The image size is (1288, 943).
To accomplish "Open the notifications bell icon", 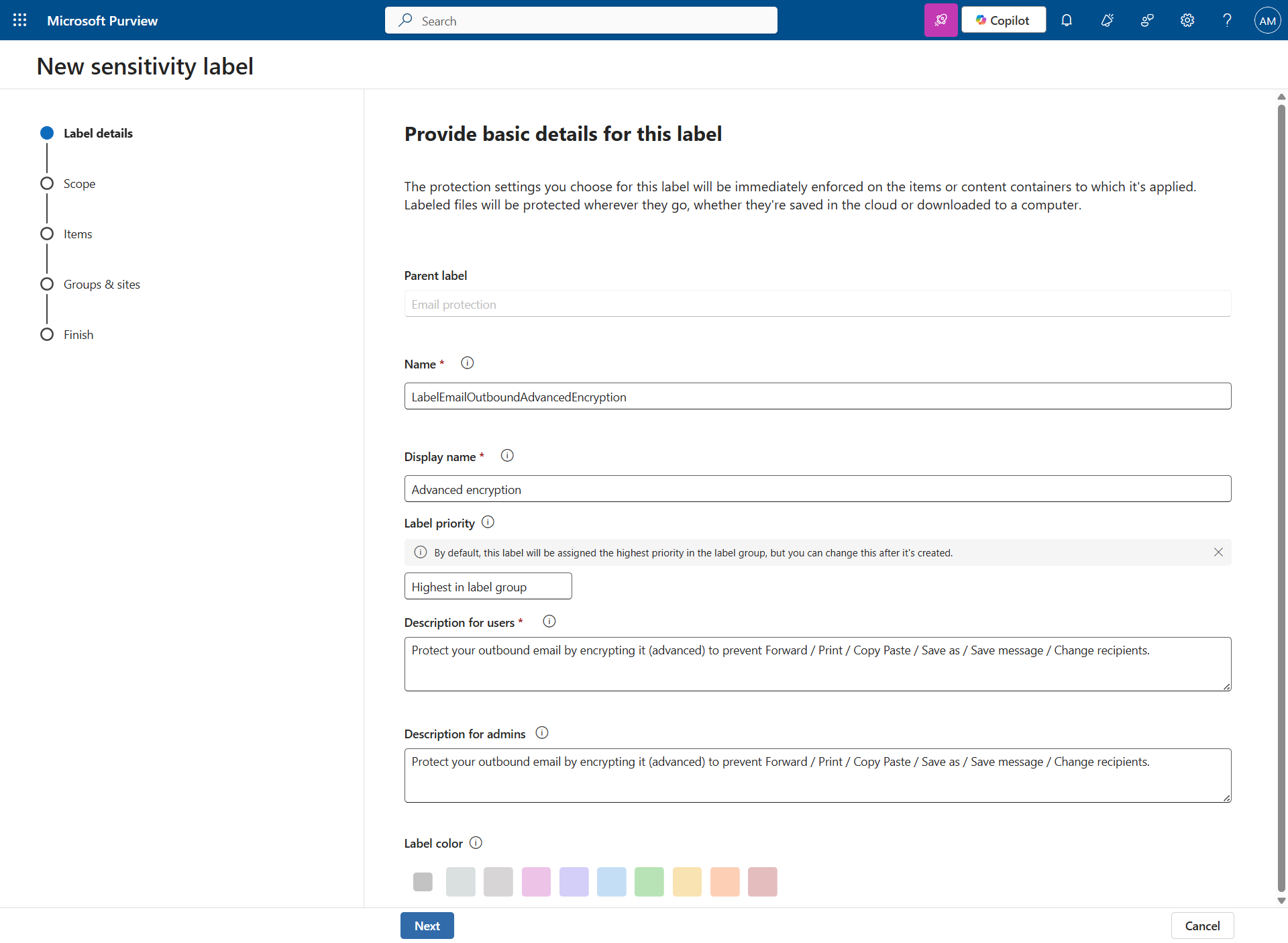I will [1067, 20].
